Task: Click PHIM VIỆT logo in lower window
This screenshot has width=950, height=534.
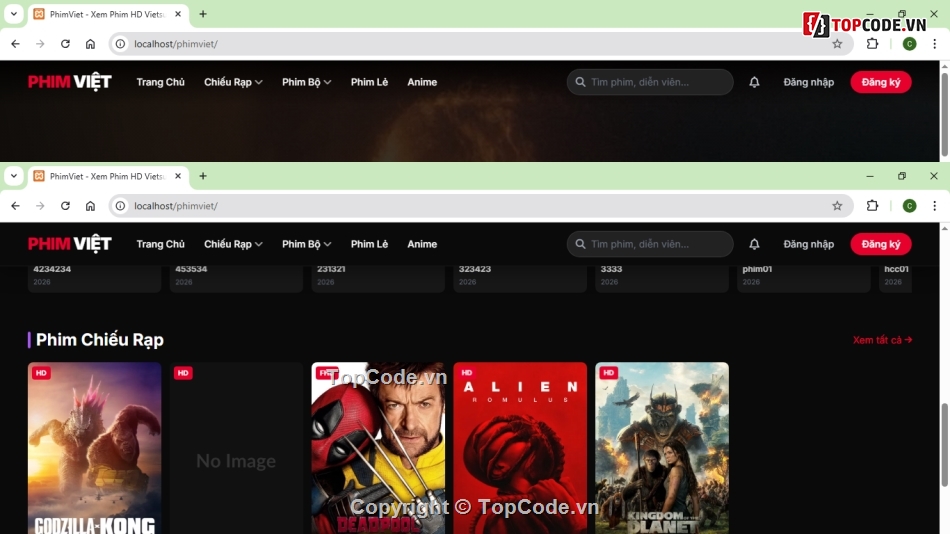Action: click(70, 244)
